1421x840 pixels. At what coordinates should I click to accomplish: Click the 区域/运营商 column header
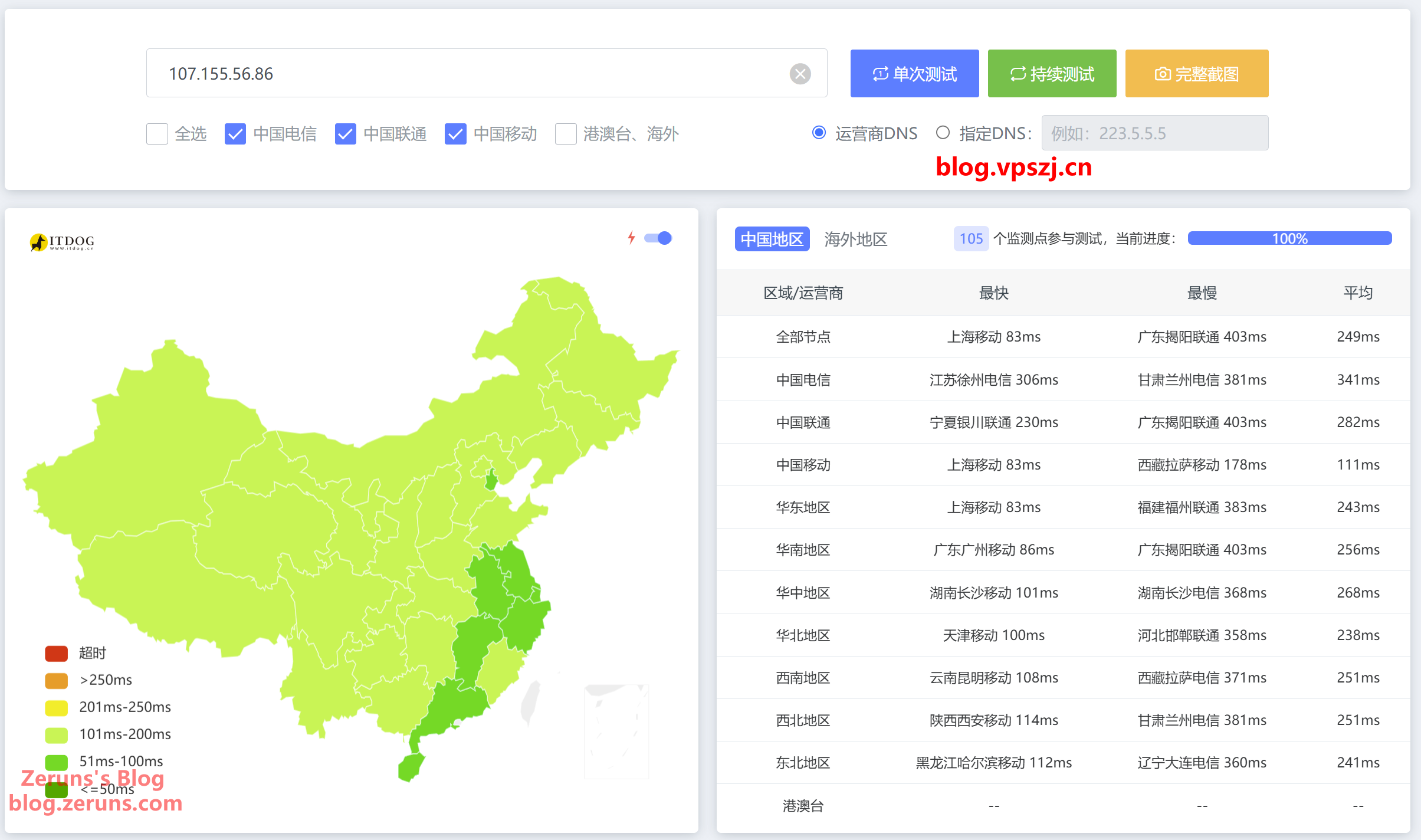(803, 293)
